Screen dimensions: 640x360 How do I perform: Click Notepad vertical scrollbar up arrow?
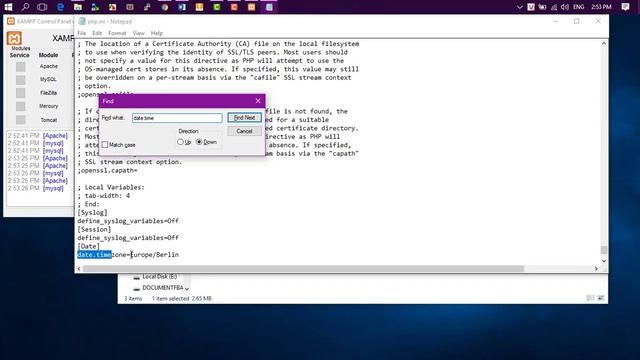tap(604, 43)
